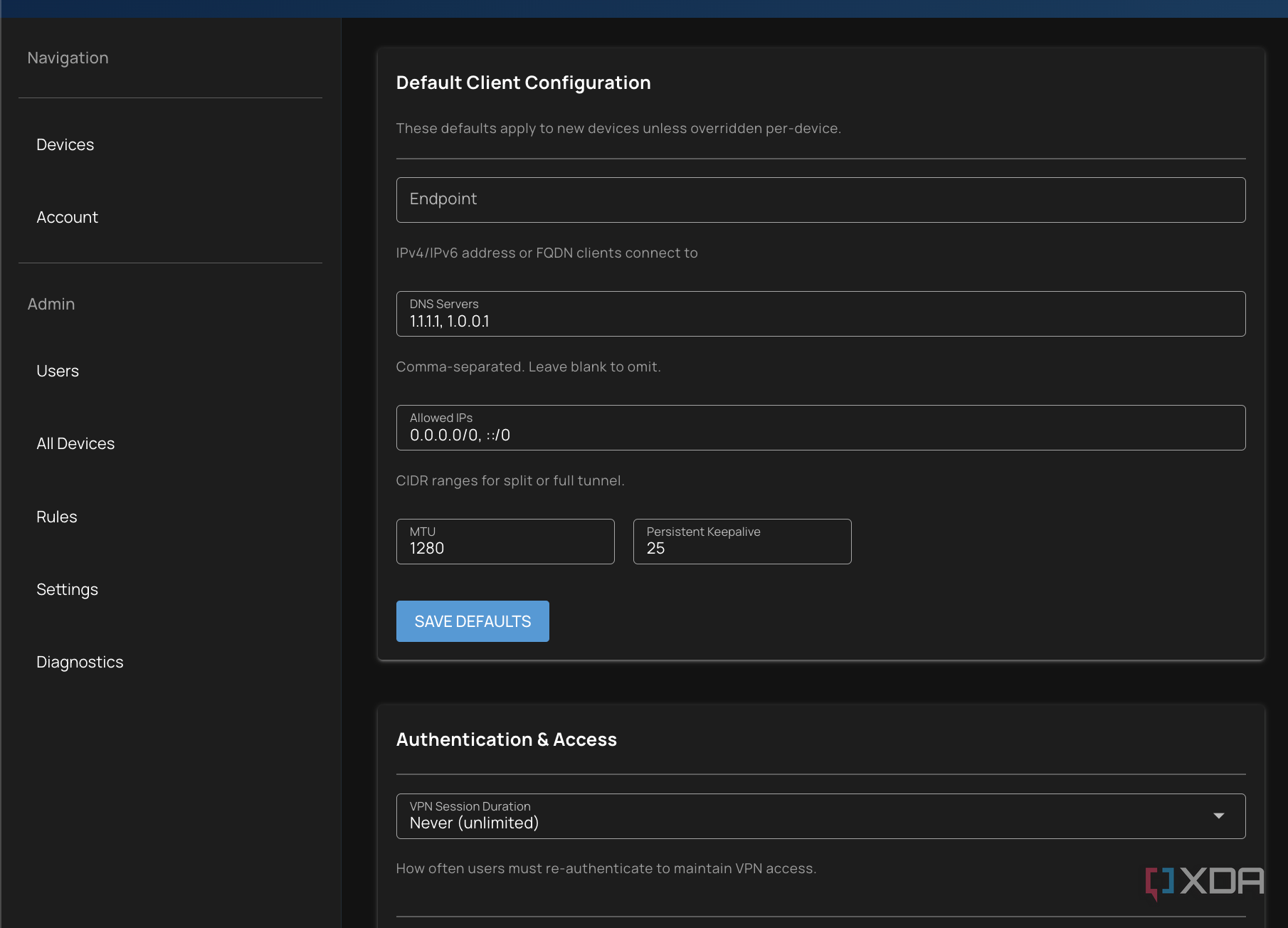
Task: Open the Devices page in navigation
Action: pos(65,144)
